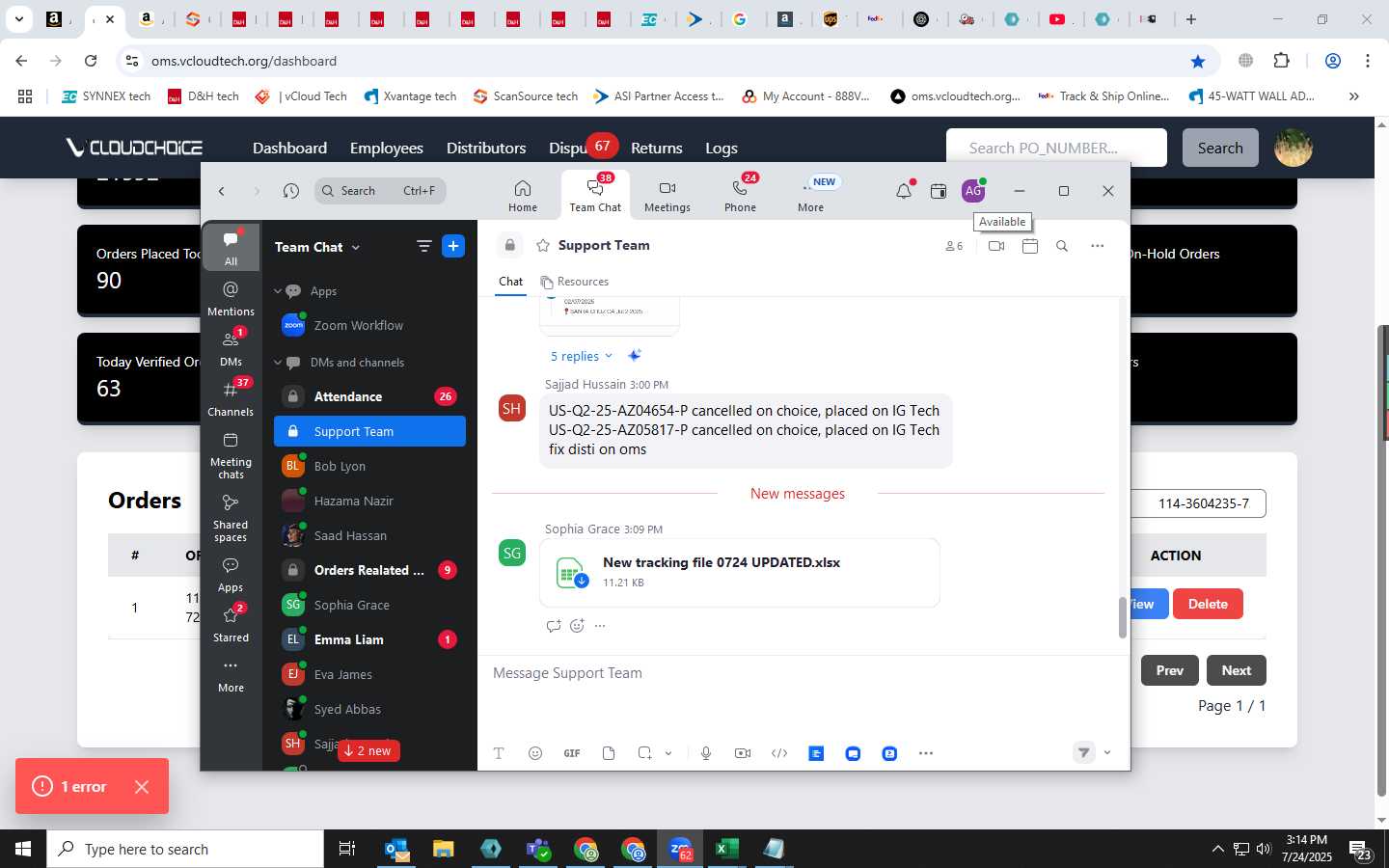Viewport: 1389px width, 868px height.
Task: Open Sophia Grace chat in list
Action: coord(369,605)
